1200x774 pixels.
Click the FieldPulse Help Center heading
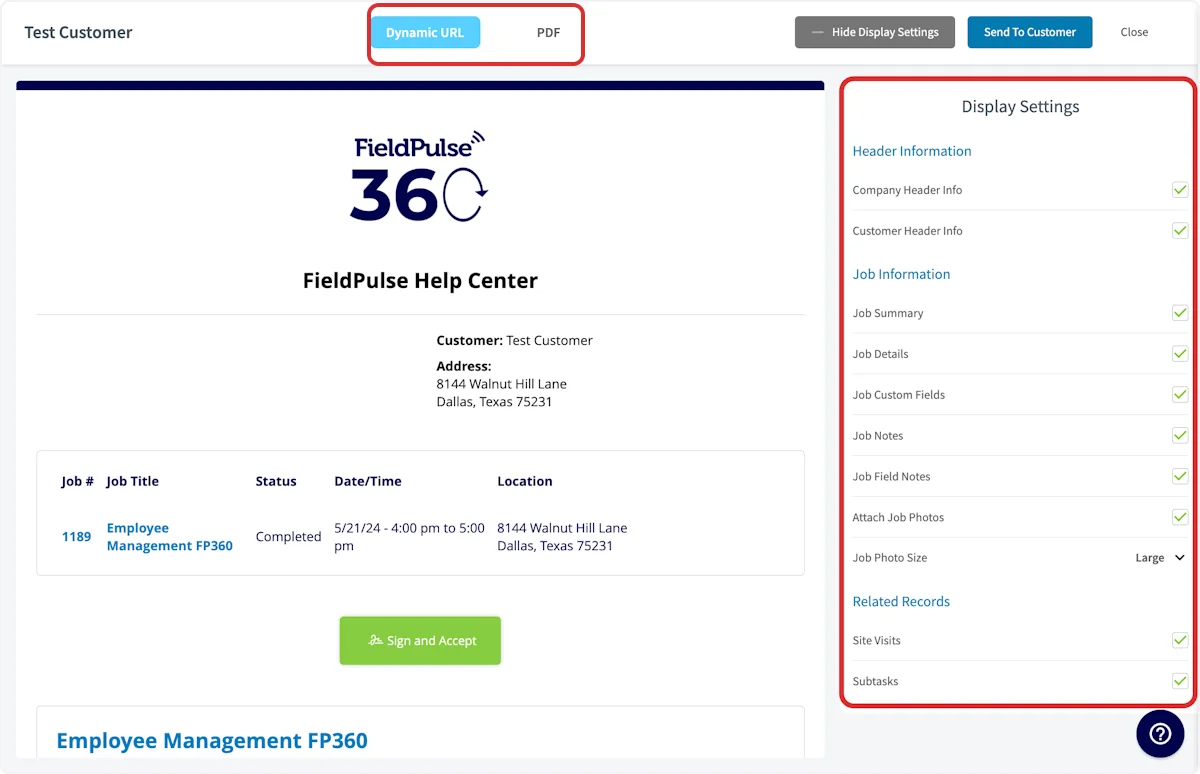[420, 281]
